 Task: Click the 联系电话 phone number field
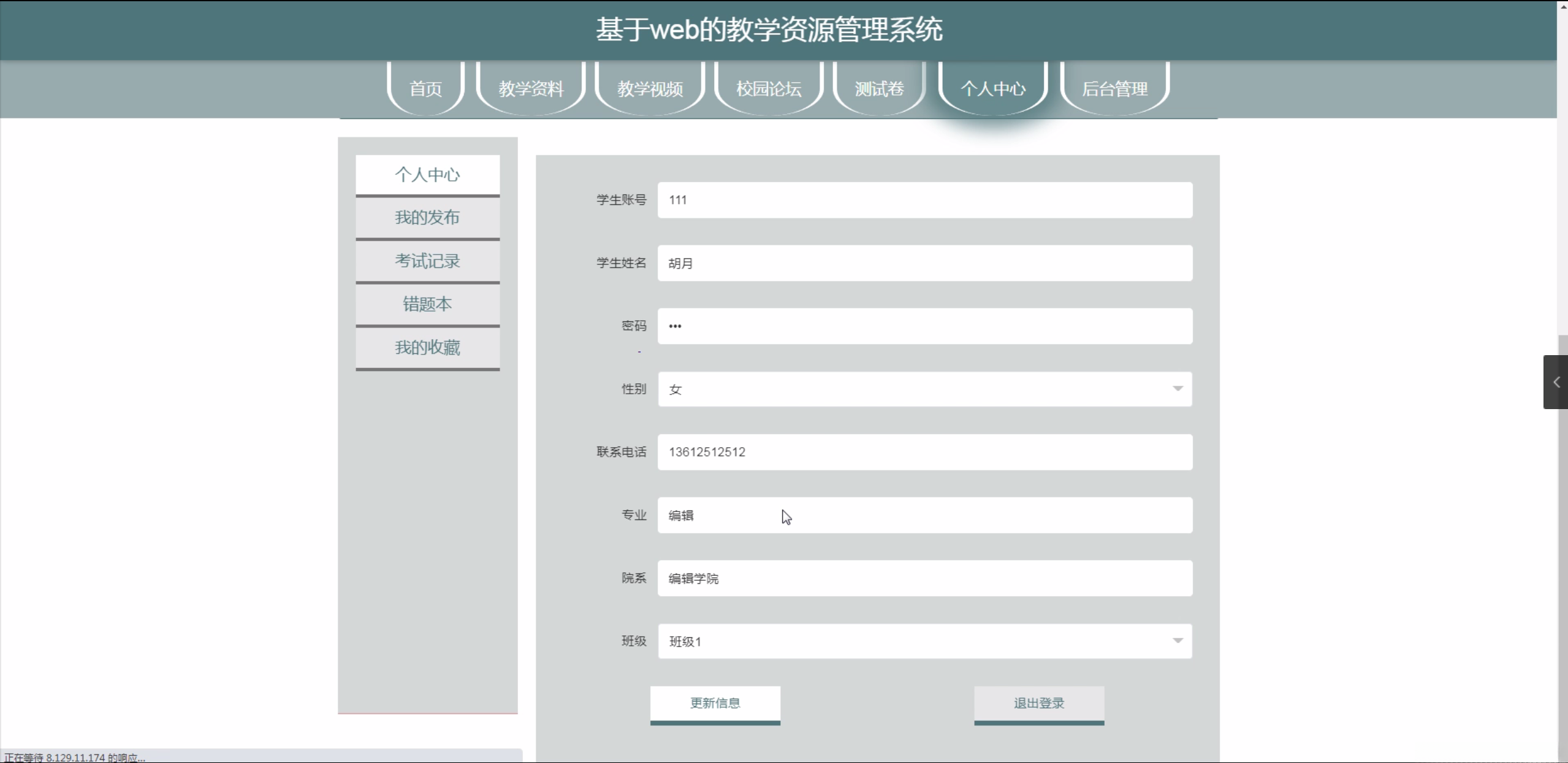[x=924, y=452]
